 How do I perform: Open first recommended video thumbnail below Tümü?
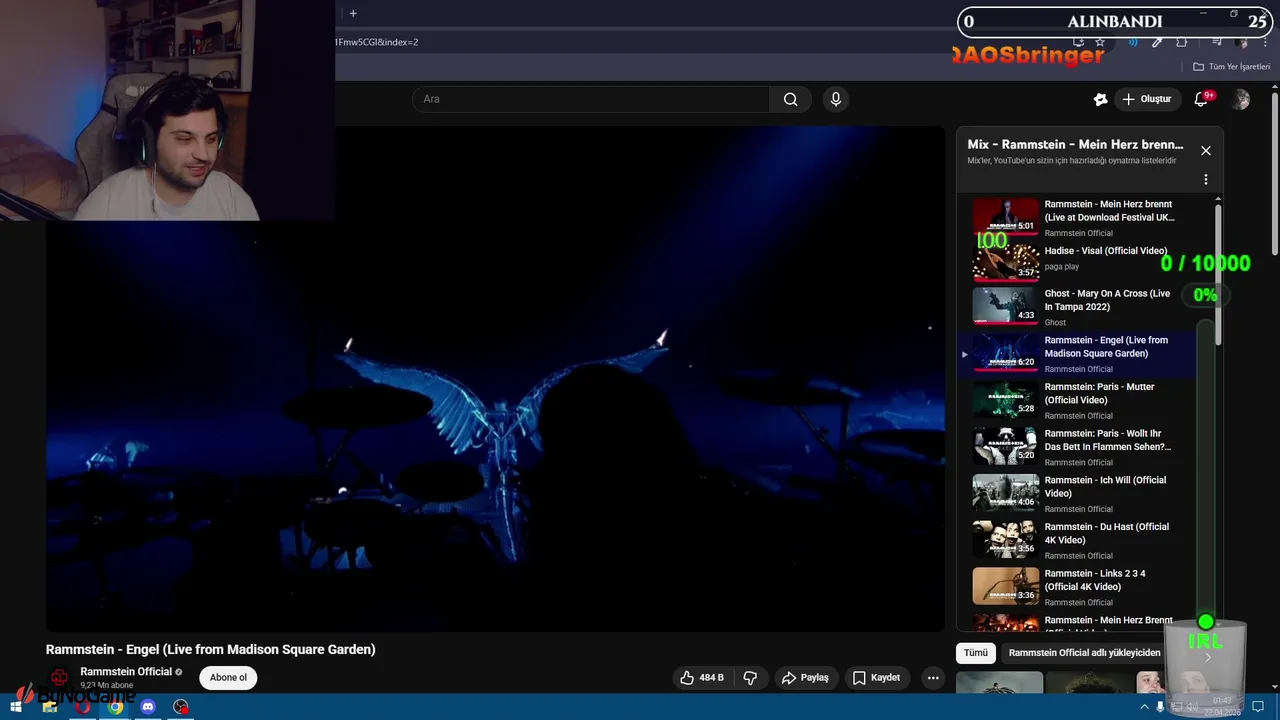[x=999, y=683]
